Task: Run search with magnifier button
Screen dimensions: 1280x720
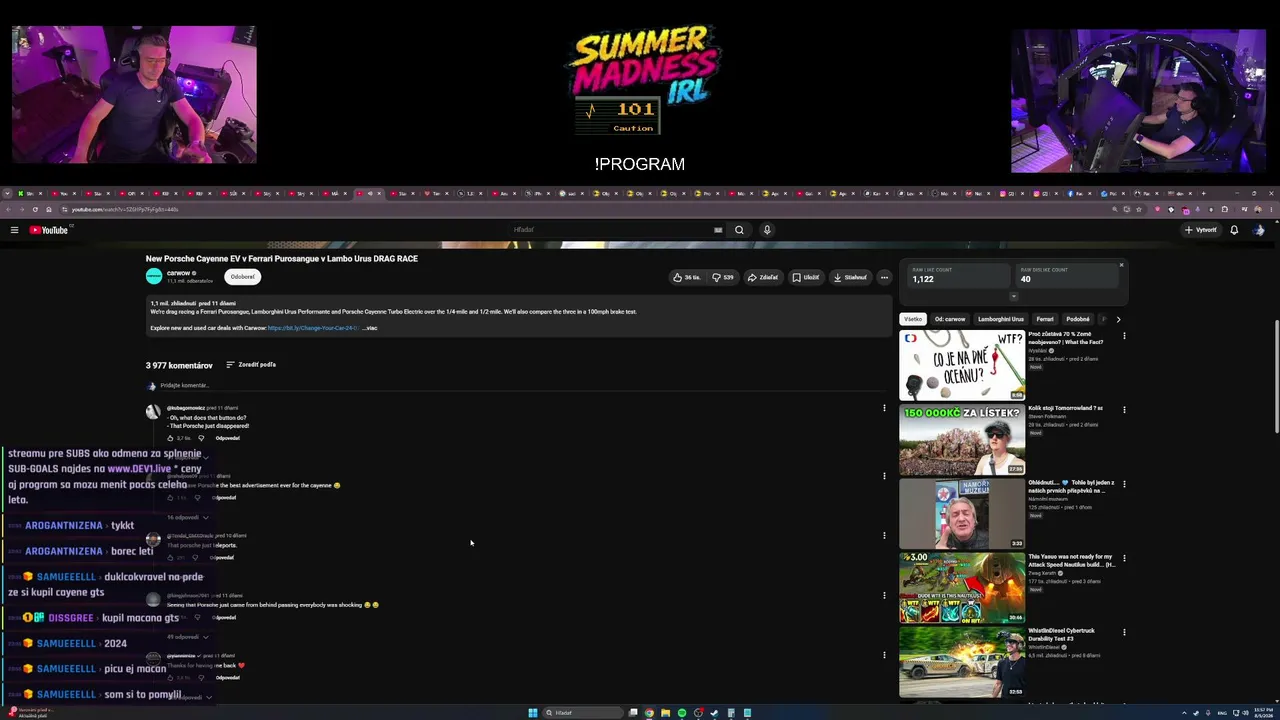Action: [739, 230]
